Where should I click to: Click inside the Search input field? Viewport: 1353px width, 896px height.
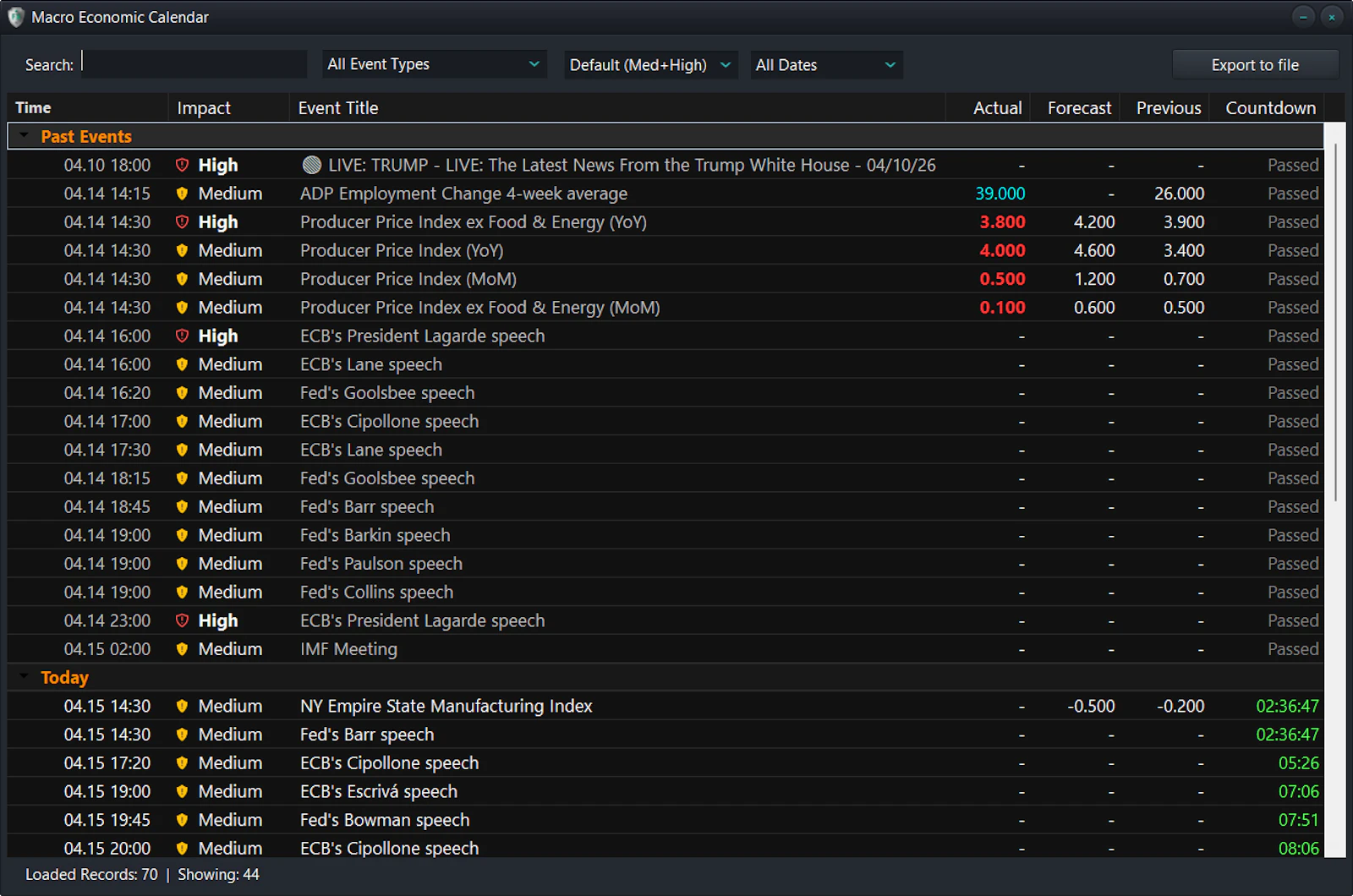(193, 63)
